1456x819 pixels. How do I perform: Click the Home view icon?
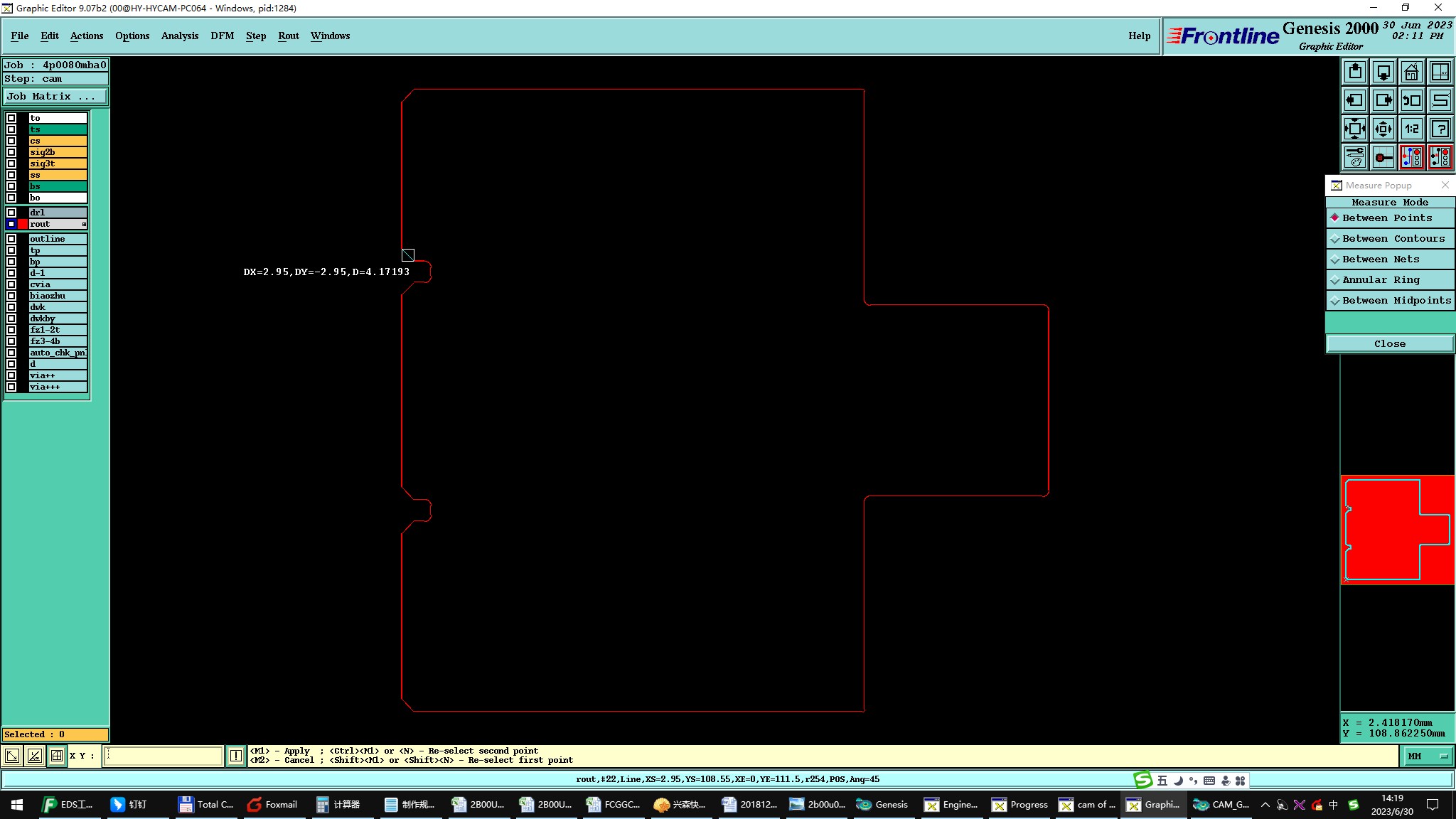1411,72
